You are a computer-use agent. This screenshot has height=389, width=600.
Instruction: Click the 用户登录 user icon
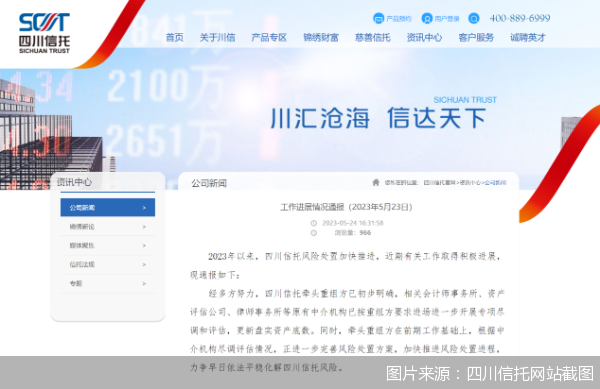pos(427,18)
